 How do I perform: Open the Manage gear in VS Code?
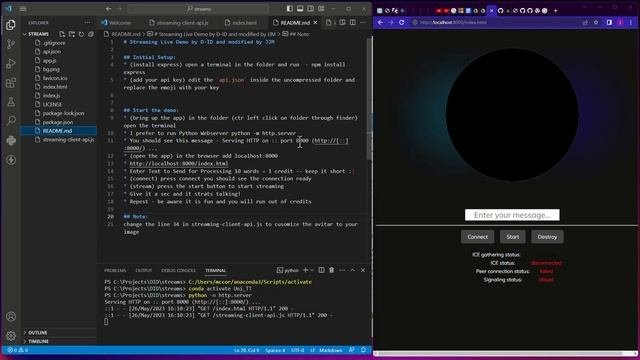coord(11,336)
